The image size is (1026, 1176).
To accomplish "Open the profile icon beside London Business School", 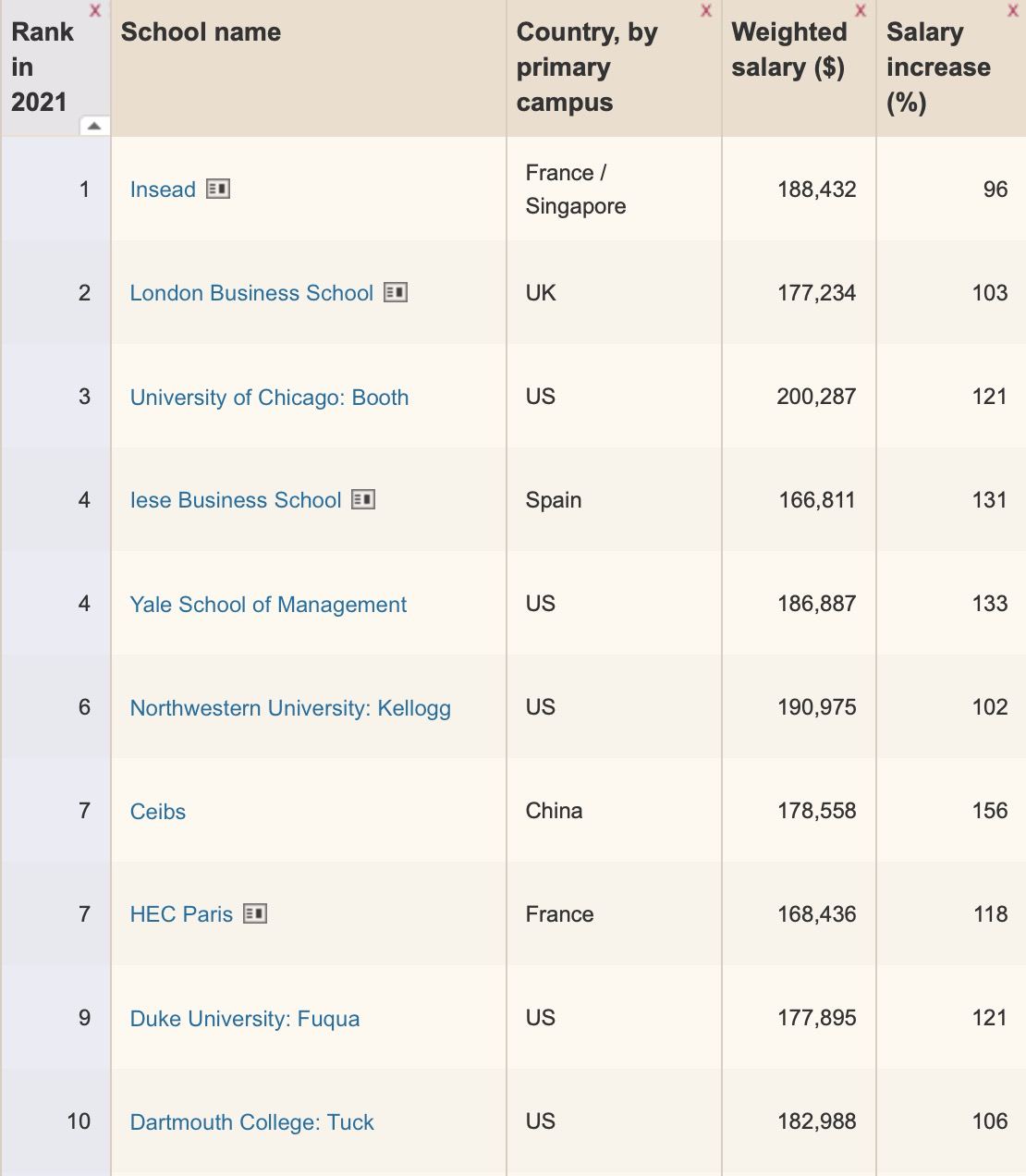I will (x=396, y=292).
